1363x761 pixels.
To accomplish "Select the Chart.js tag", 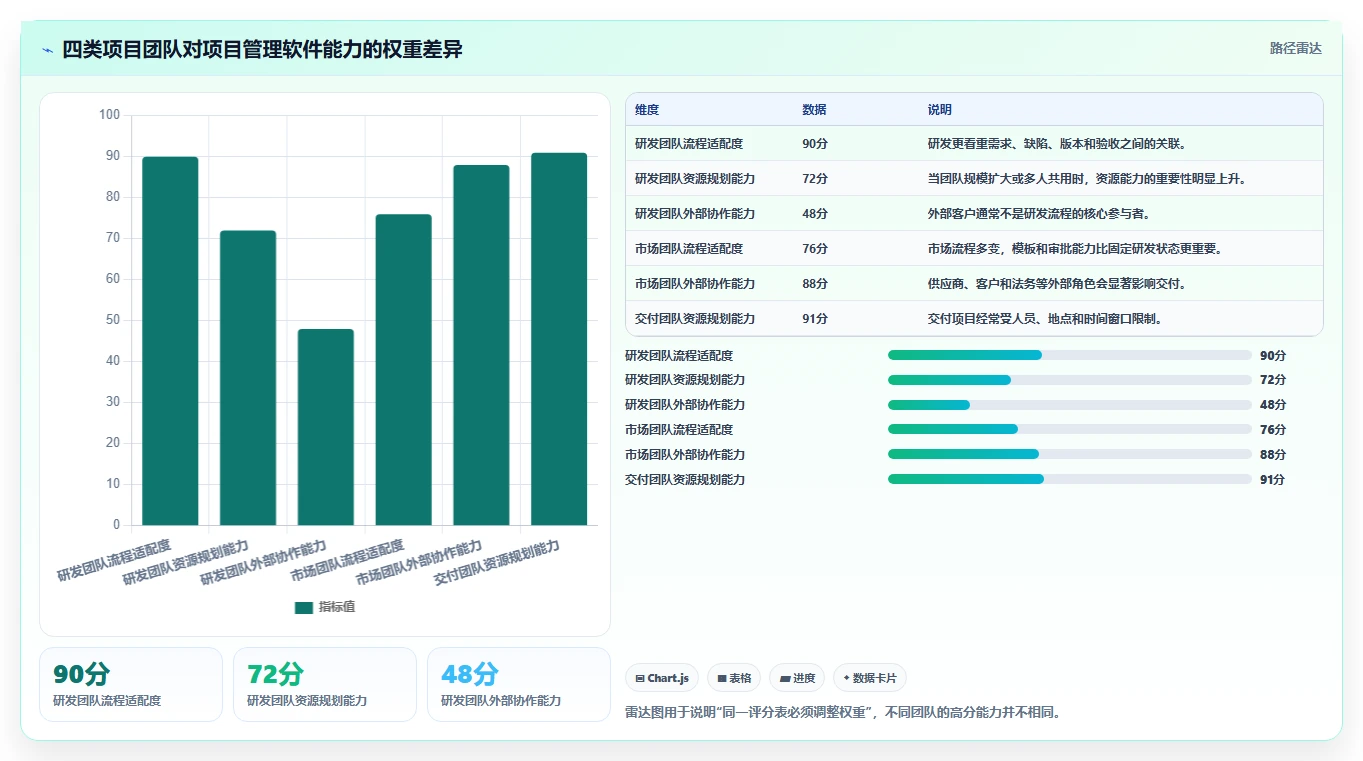I will click(x=662, y=678).
